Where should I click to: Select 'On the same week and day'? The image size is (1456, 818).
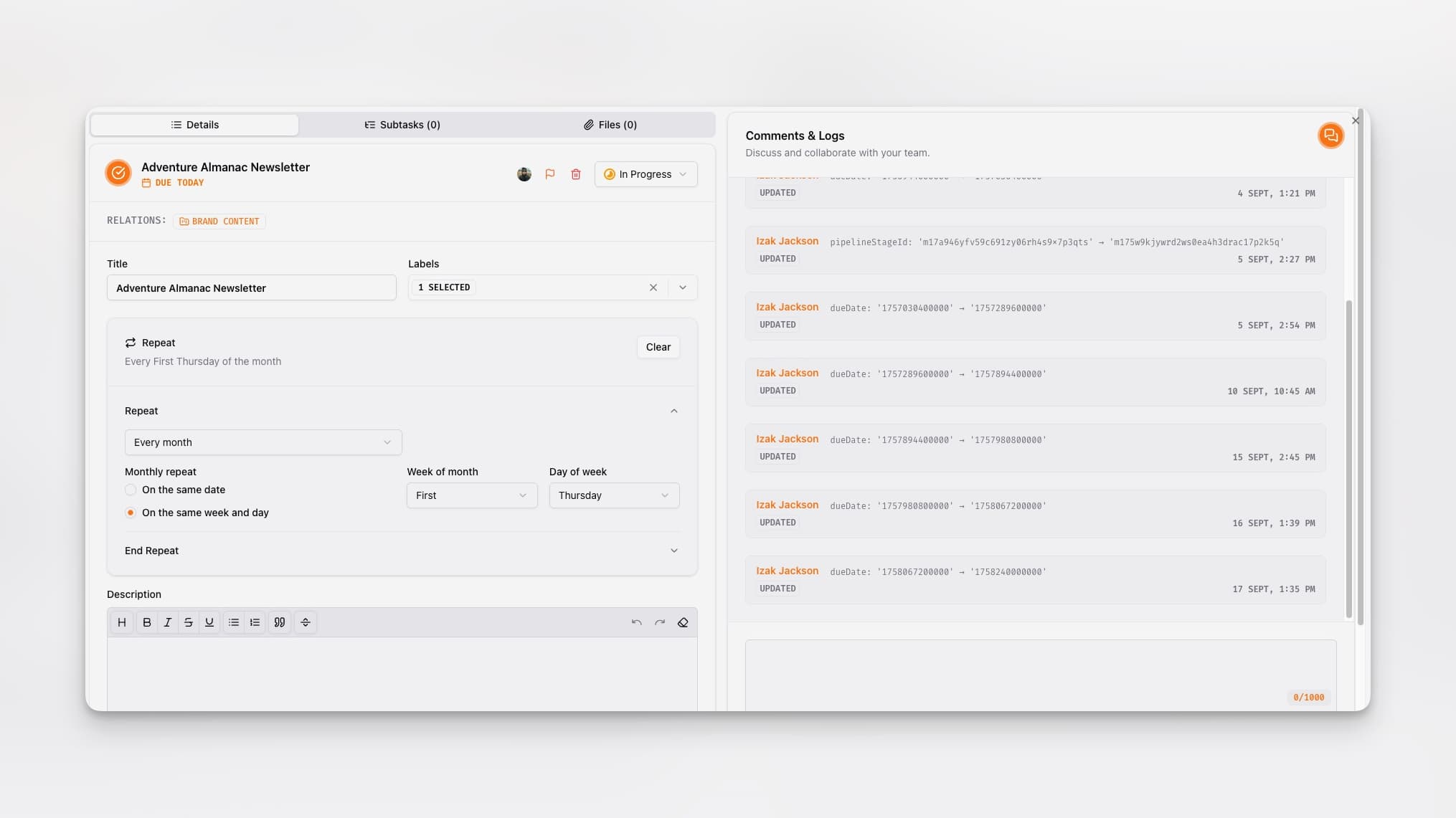click(x=131, y=513)
